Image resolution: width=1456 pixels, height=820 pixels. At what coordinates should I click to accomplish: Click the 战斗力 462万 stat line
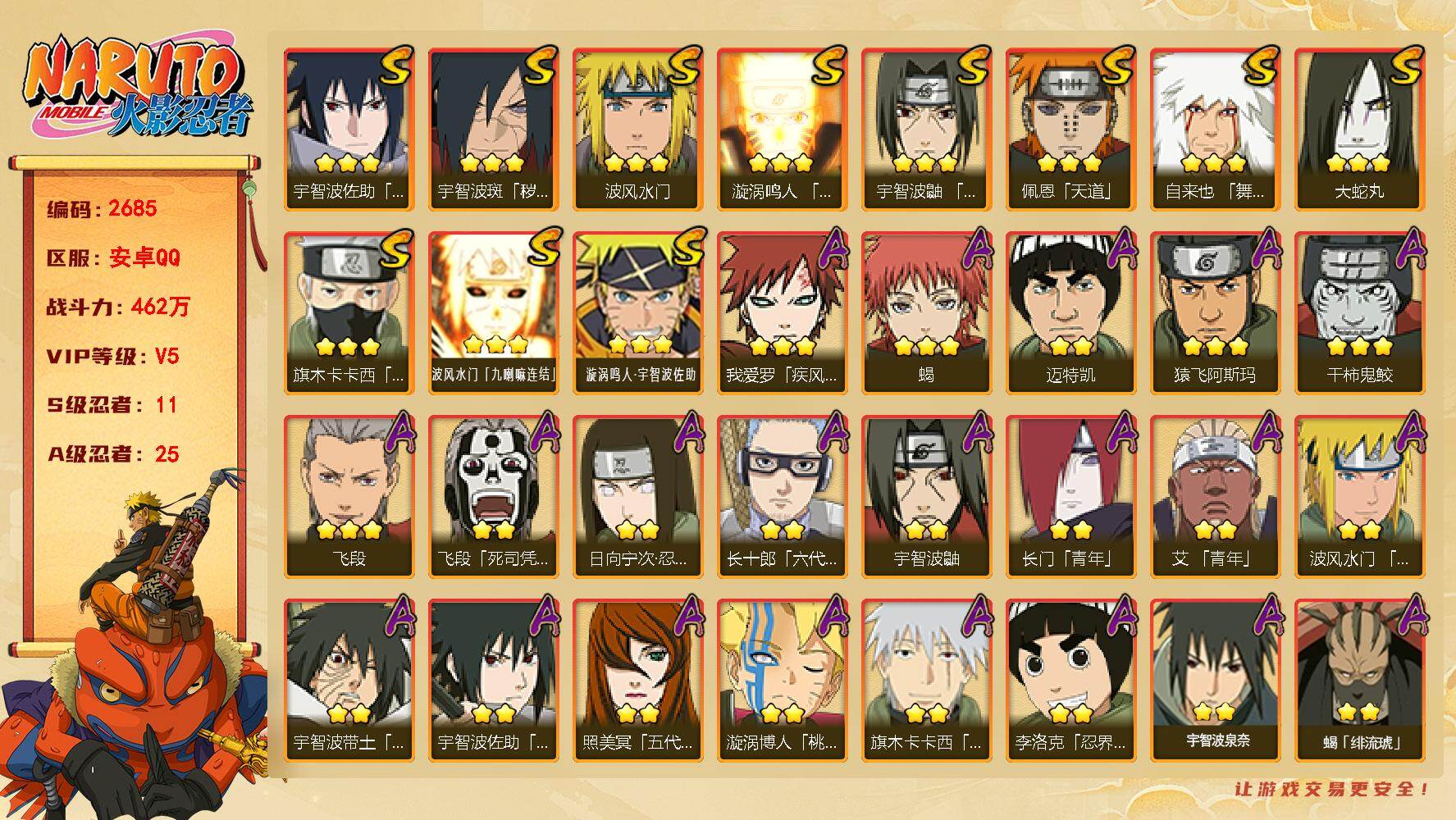point(118,307)
